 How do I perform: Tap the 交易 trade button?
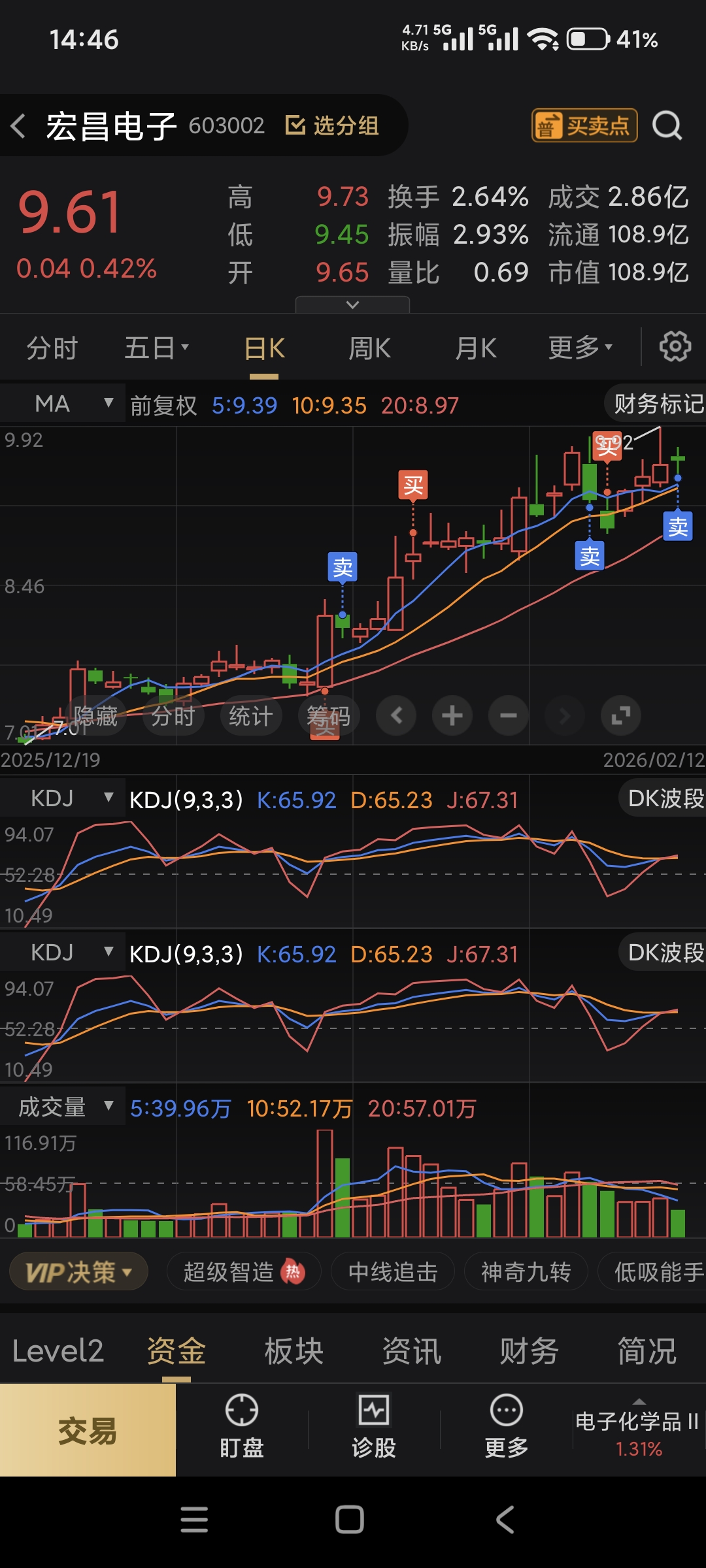tap(88, 1430)
